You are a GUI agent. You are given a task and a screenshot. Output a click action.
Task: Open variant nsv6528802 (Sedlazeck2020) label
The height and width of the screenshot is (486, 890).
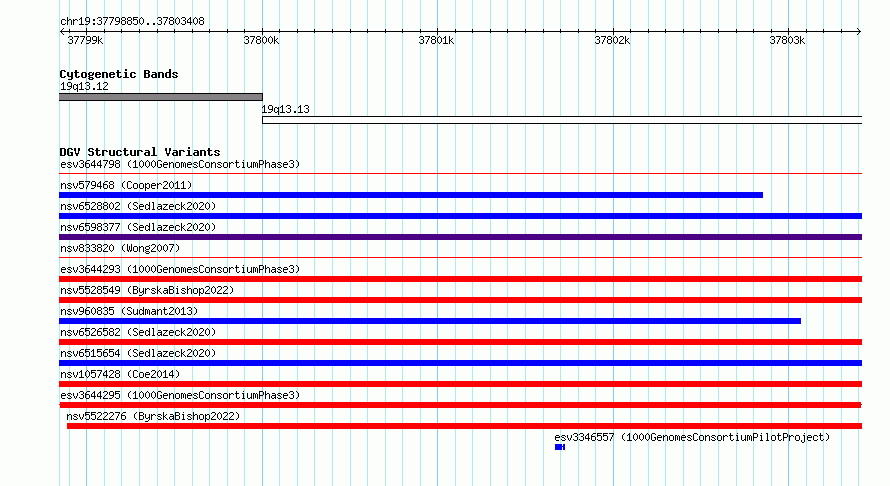click(138, 206)
